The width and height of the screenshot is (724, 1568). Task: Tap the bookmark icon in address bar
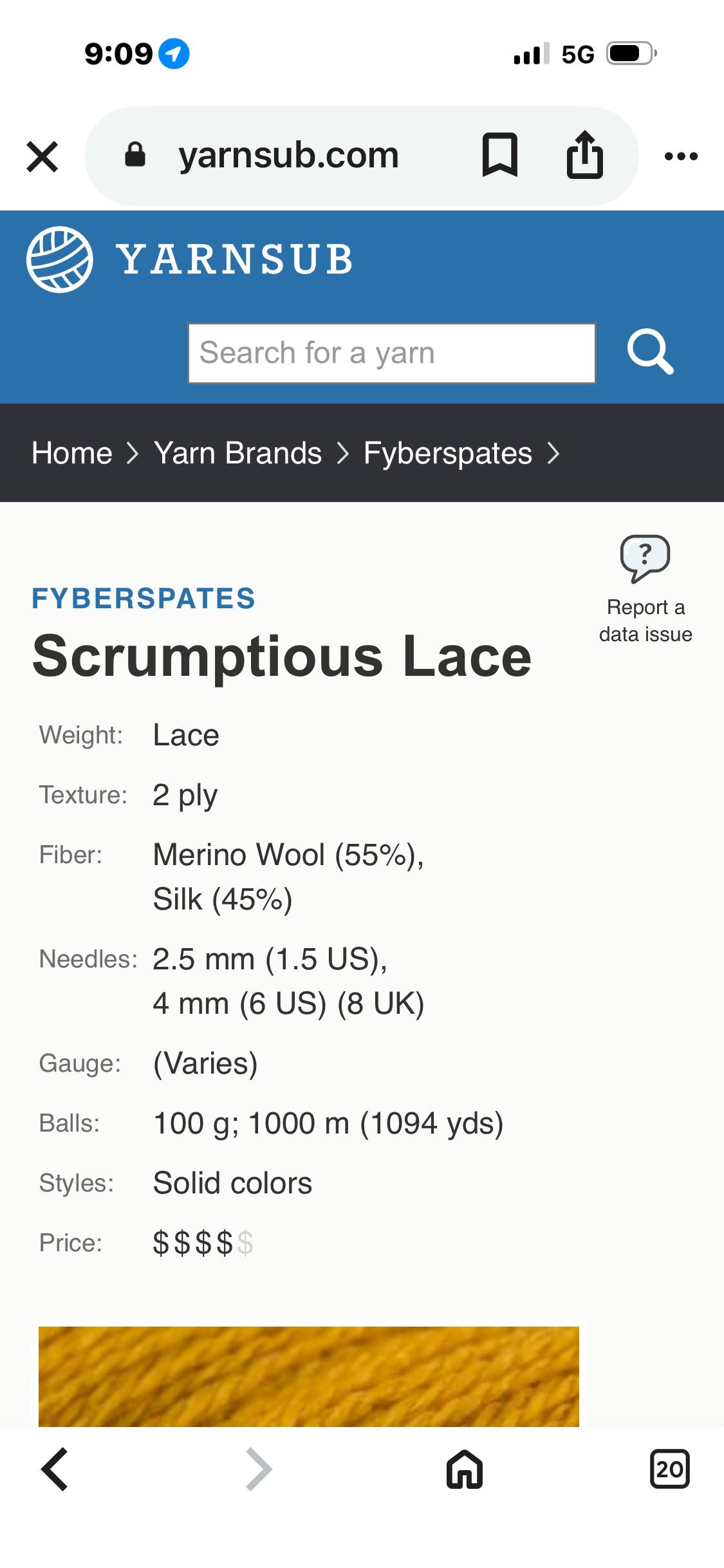[499, 155]
